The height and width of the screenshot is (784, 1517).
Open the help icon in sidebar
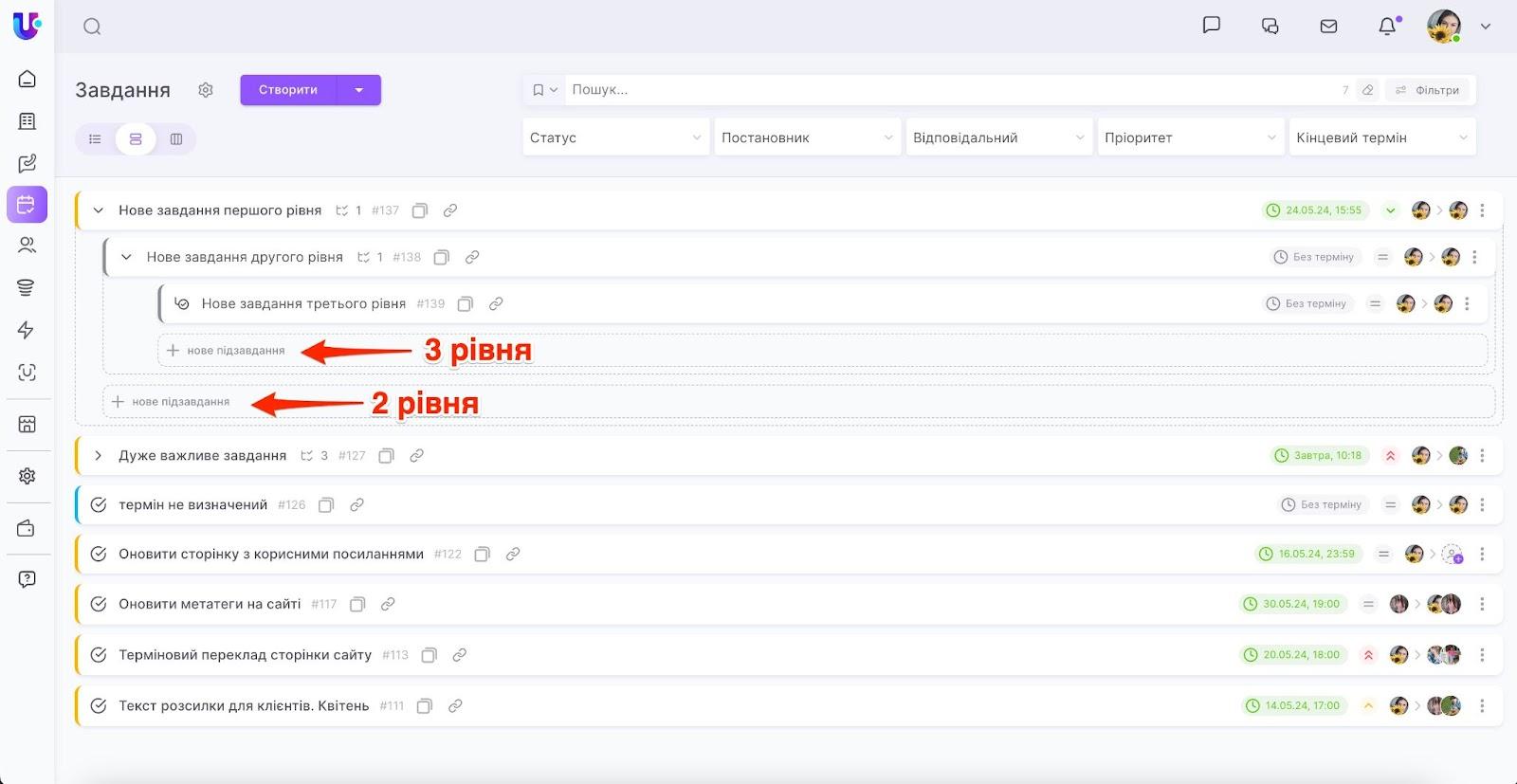tap(27, 579)
